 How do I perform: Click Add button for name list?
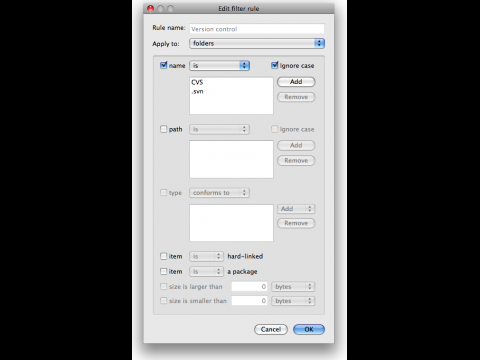(x=296, y=82)
